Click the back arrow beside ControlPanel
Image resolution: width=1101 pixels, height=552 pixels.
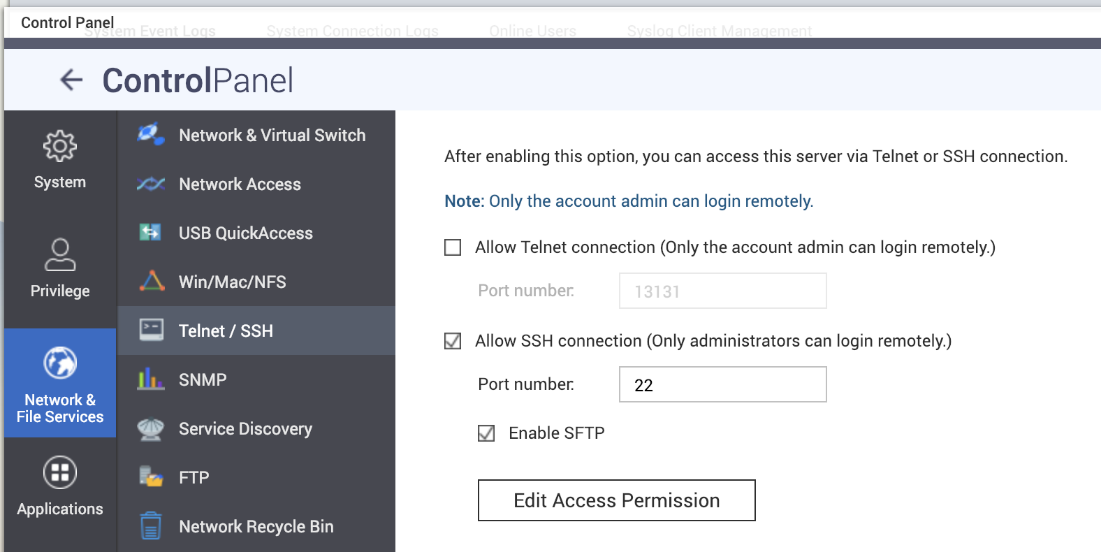point(71,79)
